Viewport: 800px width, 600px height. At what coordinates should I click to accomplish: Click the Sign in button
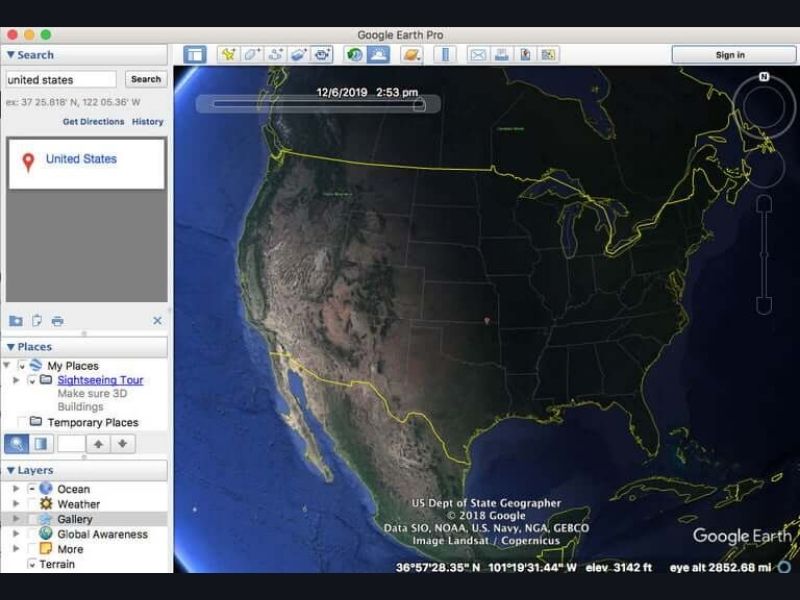pos(734,55)
